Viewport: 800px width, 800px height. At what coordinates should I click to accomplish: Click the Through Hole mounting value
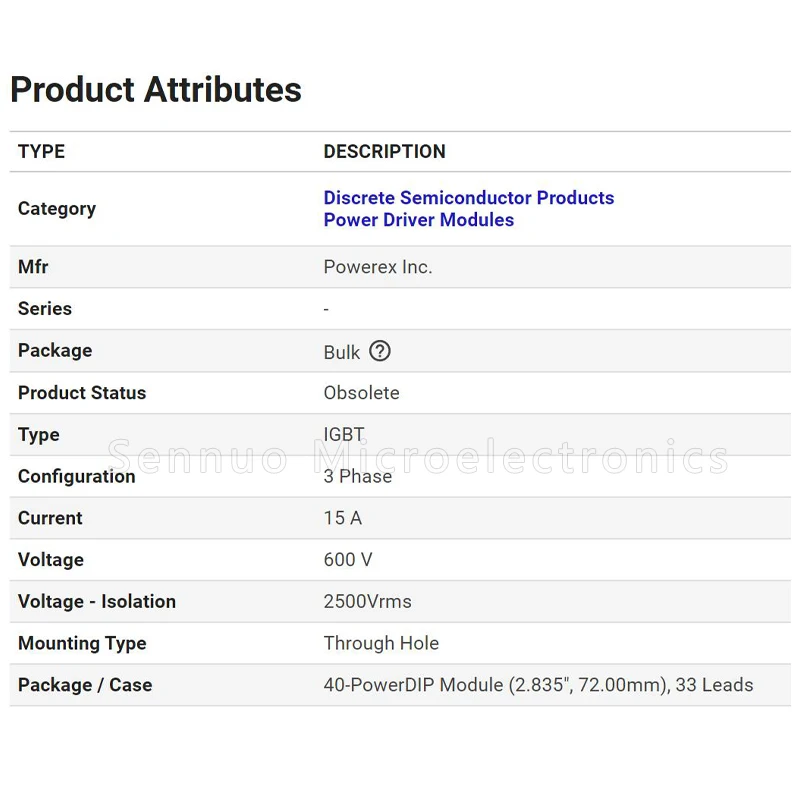[381, 644]
